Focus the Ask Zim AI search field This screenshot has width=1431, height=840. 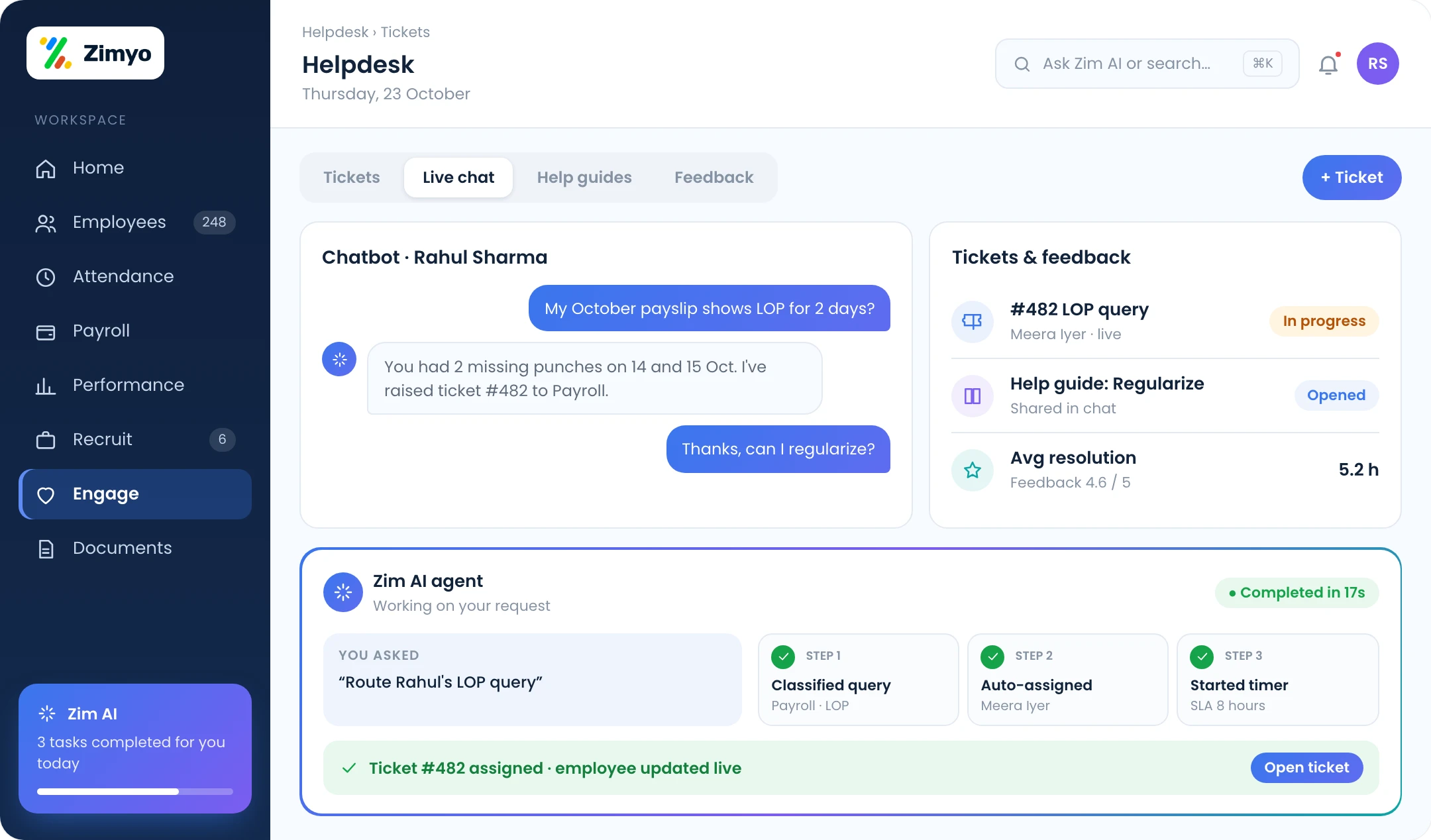coord(1147,64)
